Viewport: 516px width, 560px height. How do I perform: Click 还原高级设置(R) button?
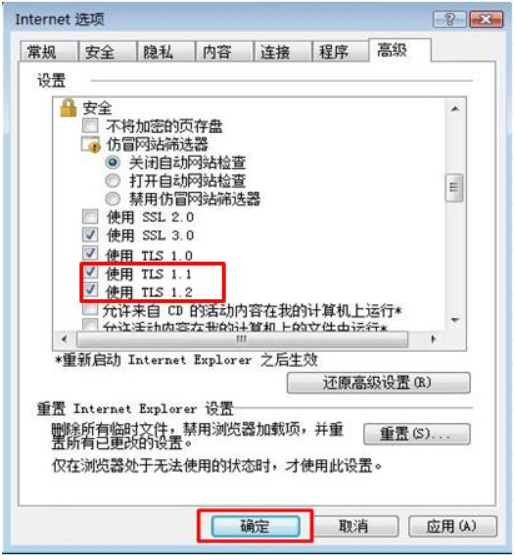coord(379,383)
